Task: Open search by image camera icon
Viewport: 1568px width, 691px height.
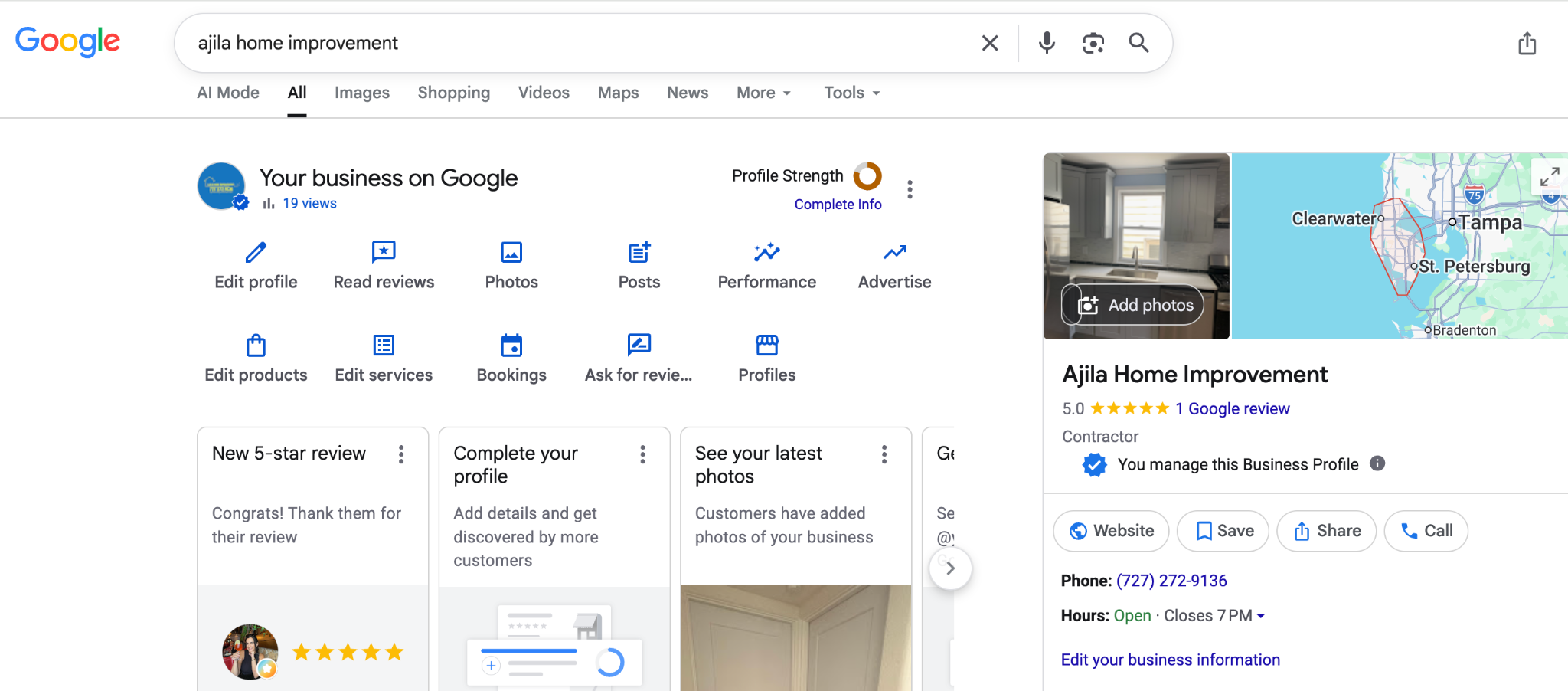Action: [1093, 43]
